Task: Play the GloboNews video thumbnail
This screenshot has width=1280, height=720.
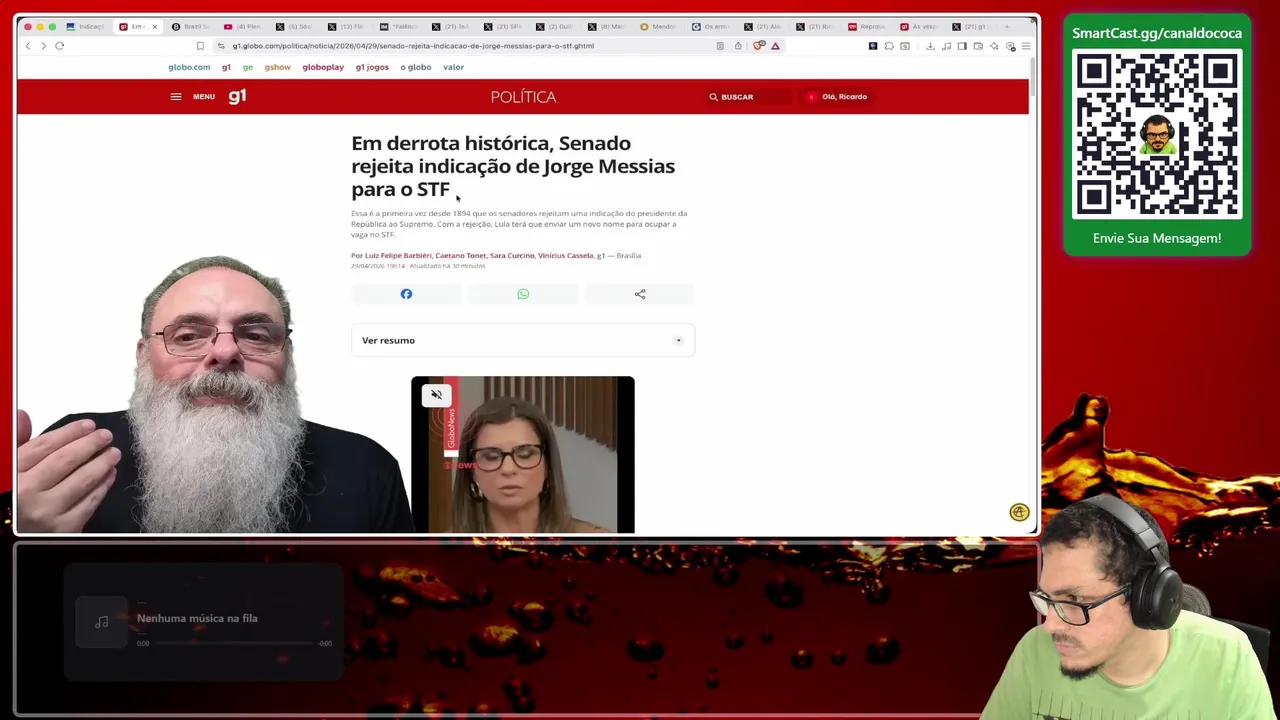Action: [522, 455]
